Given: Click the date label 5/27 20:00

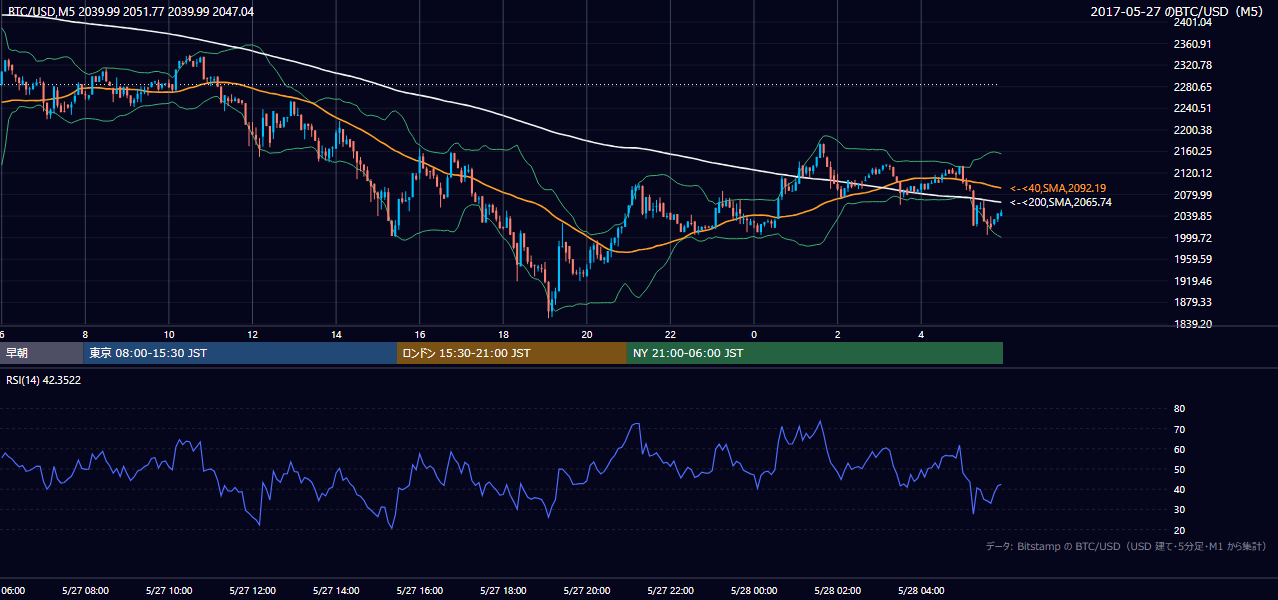Looking at the screenshot, I should 586,591.
